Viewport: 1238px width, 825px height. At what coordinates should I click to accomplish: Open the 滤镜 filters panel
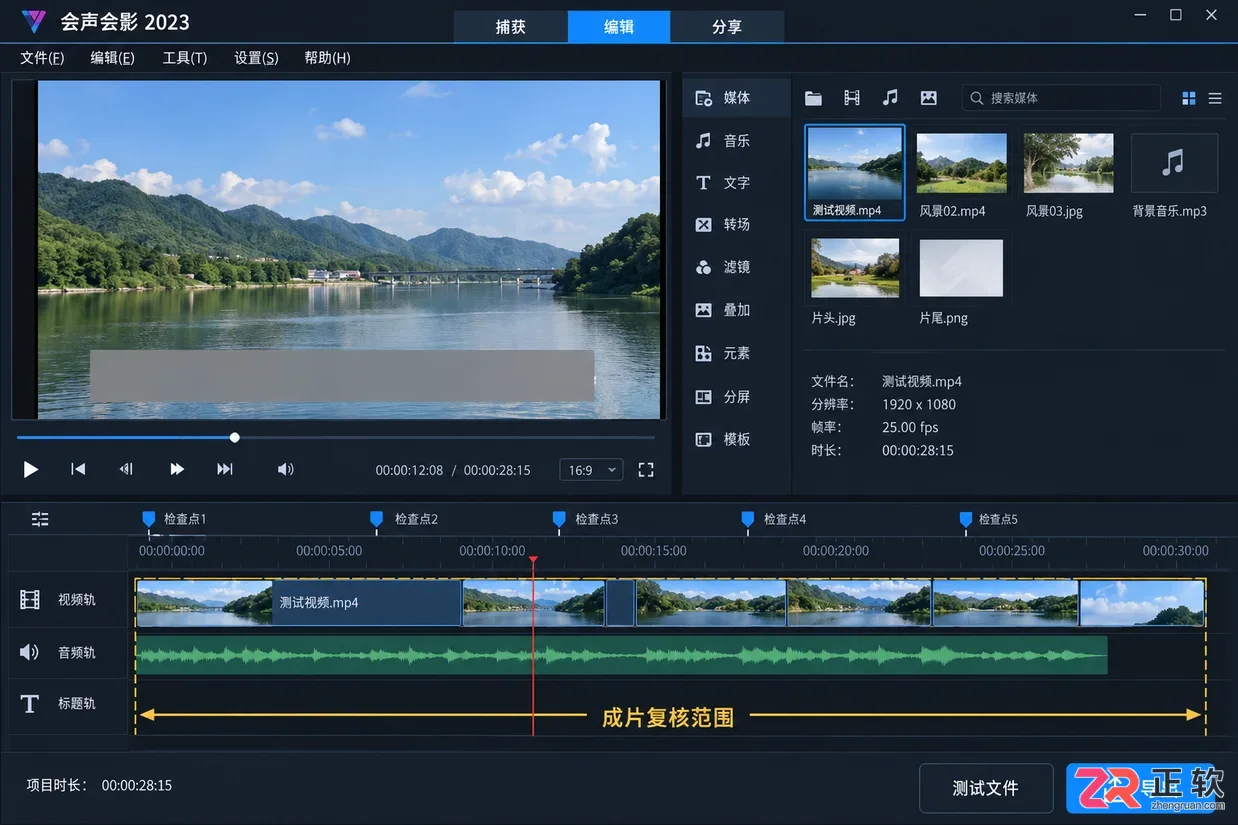coord(737,268)
